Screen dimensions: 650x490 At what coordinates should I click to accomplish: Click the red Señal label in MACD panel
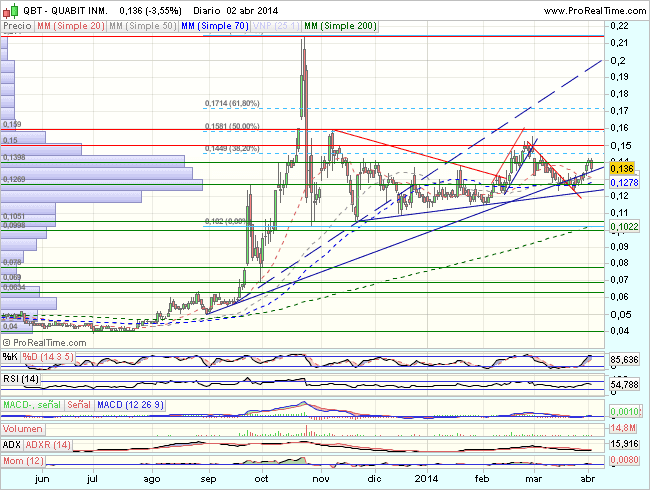pos(79,405)
